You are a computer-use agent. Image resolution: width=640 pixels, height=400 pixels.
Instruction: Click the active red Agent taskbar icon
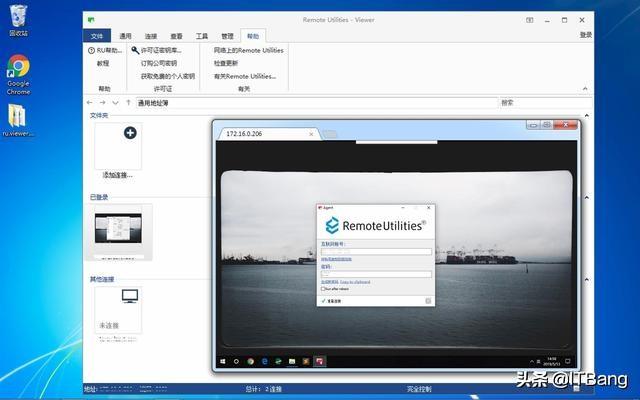pyautogui.click(x=320, y=361)
